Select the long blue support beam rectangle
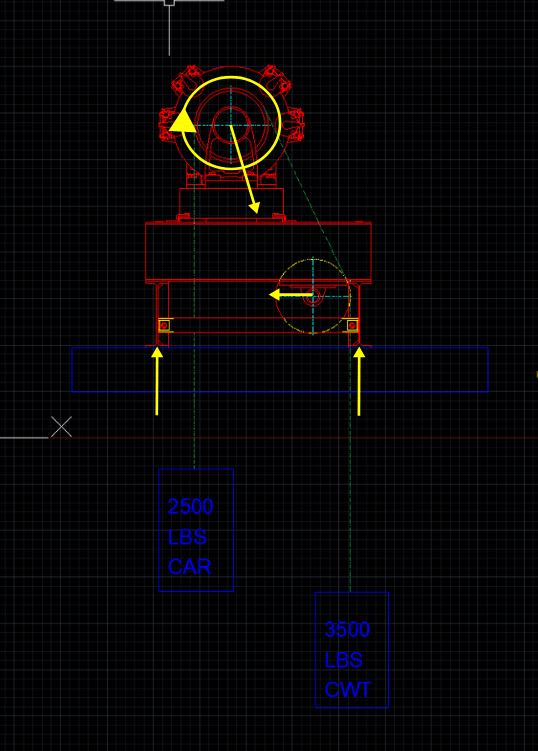This screenshot has width=538, height=751. pyautogui.click(x=280, y=369)
